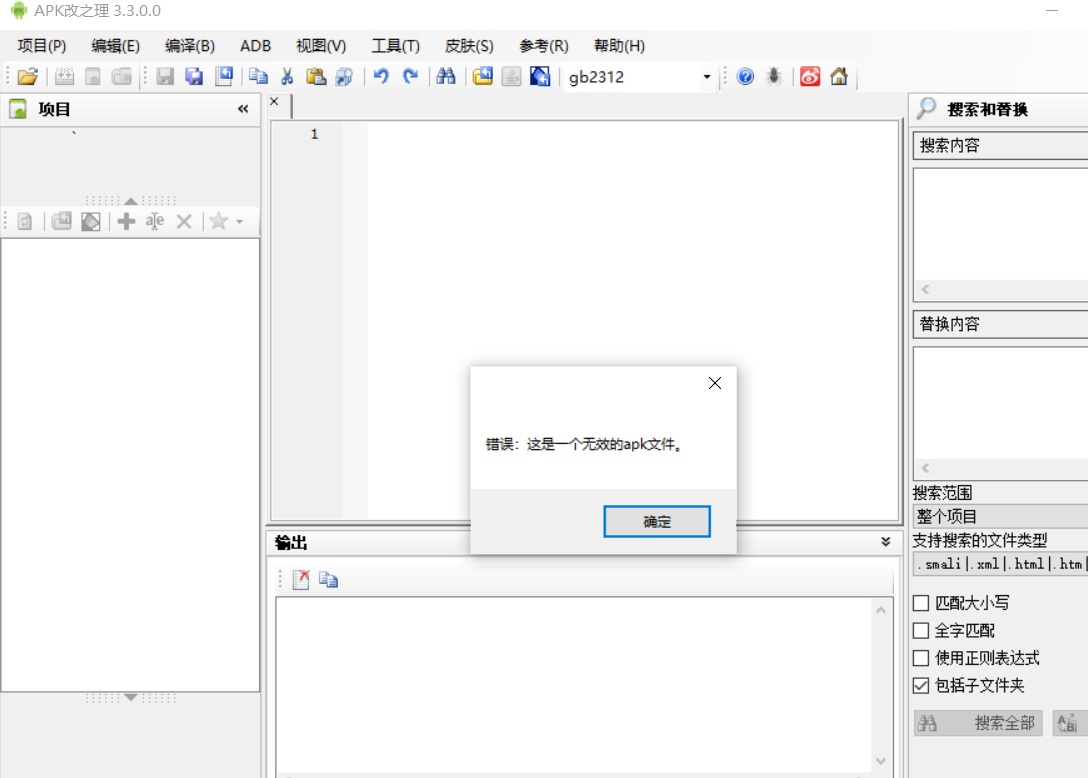1088x778 pixels.
Task: Enable the 匹配大小写 checkbox
Action: tap(921, 603)
